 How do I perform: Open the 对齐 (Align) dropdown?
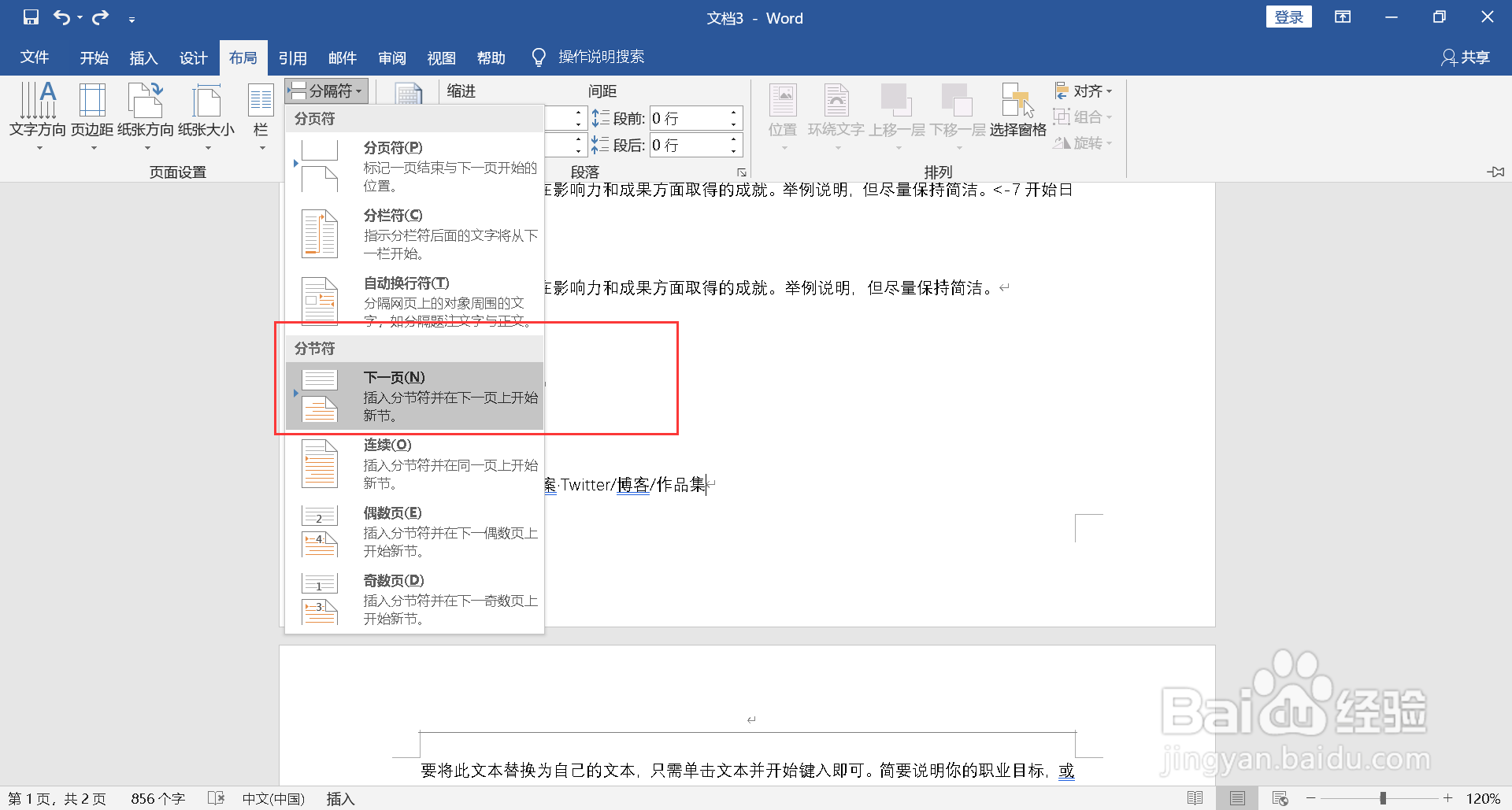click(x=1084, y=90)
